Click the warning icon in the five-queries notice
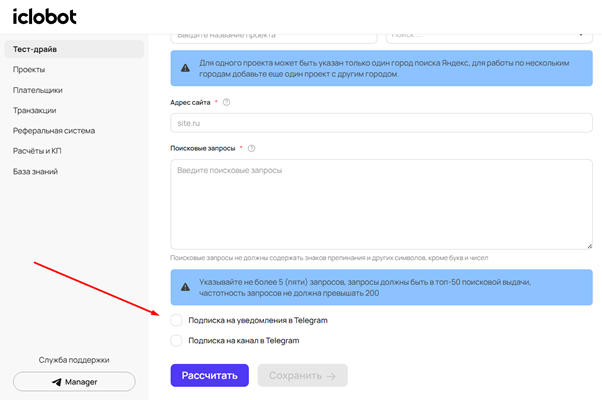Screen dimensions: 602x400 coord(186,288)
